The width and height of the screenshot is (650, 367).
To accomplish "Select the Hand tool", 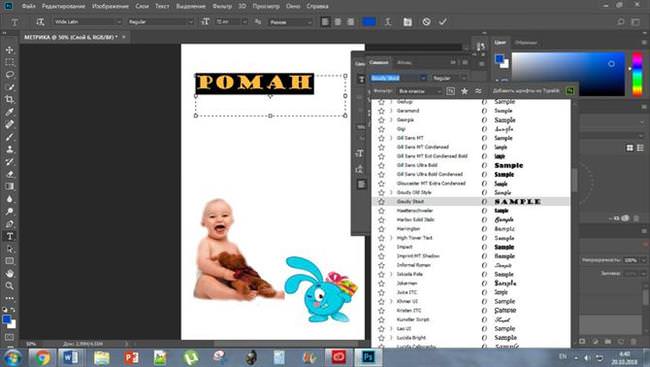I will (x=10, y=273).
